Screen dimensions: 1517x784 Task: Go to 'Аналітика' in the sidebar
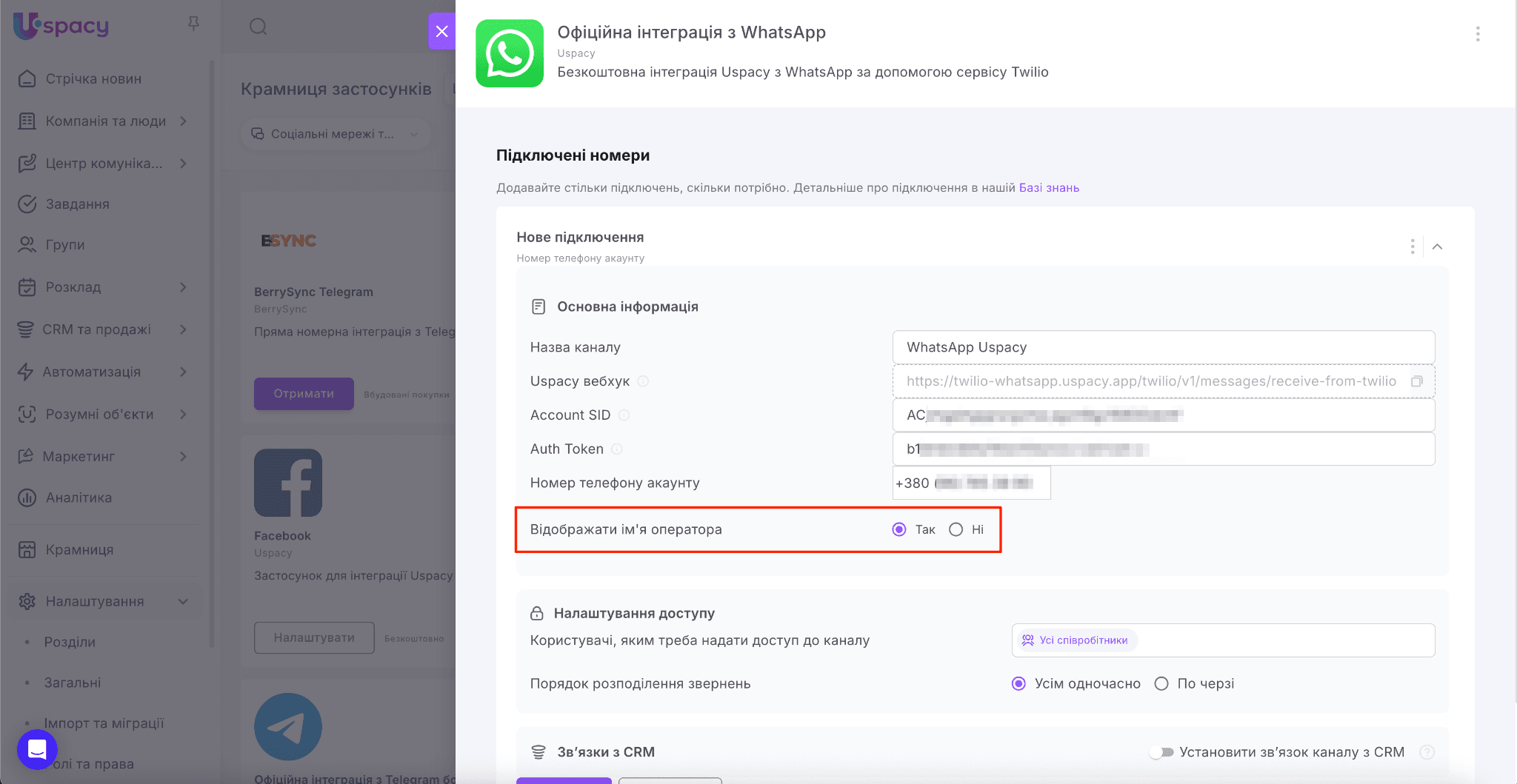pos(79,497)
